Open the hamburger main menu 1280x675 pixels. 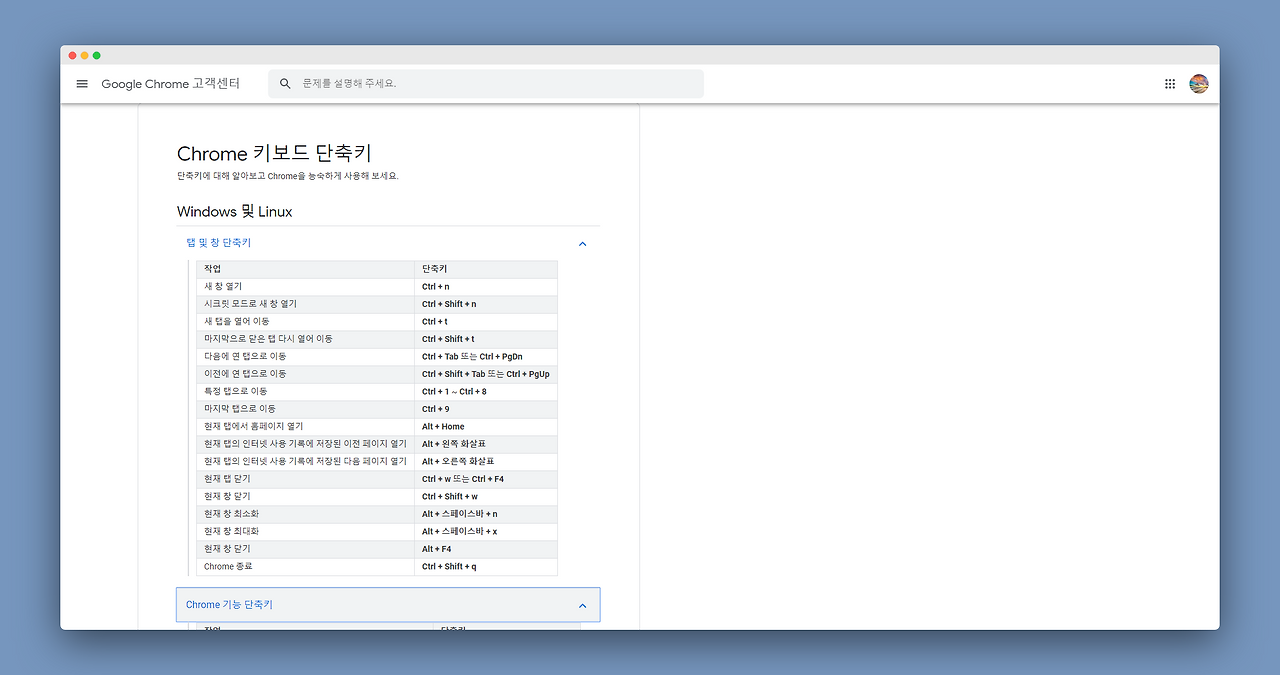82,84
